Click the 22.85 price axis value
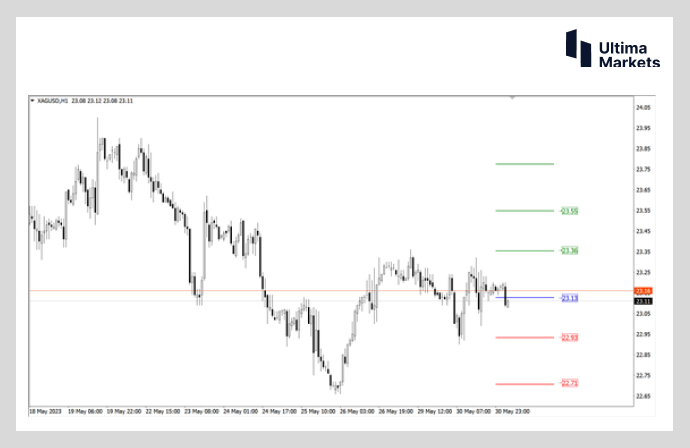Screen dimensions: 690x448 [x=643, y=355]
